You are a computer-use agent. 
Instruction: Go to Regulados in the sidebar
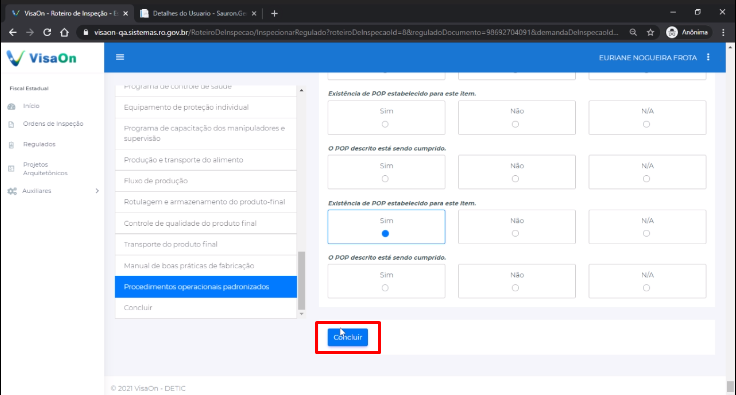[x=39, y=144]
